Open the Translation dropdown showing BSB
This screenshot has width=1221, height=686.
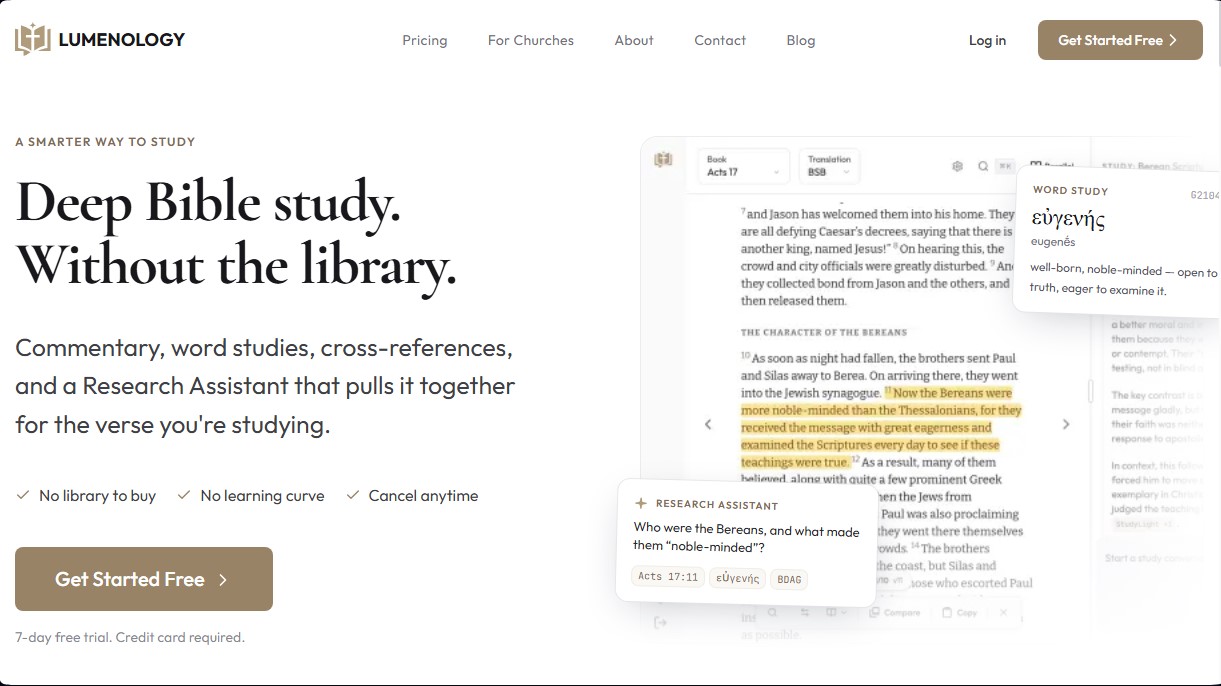(829, 166)
